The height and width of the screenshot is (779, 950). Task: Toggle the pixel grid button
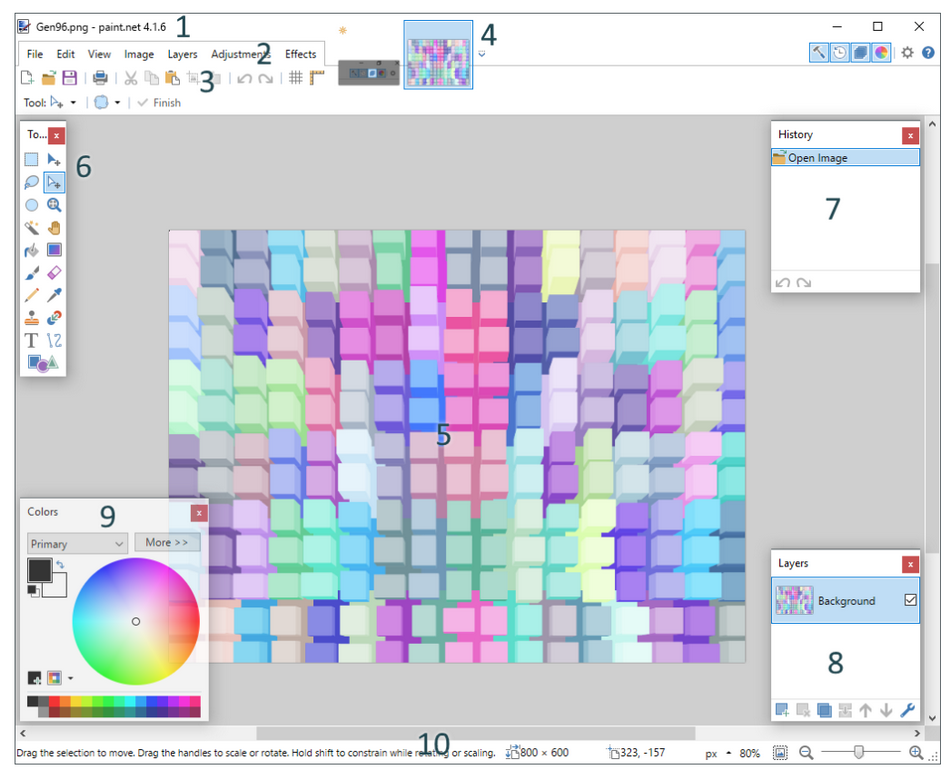[296, 78]
